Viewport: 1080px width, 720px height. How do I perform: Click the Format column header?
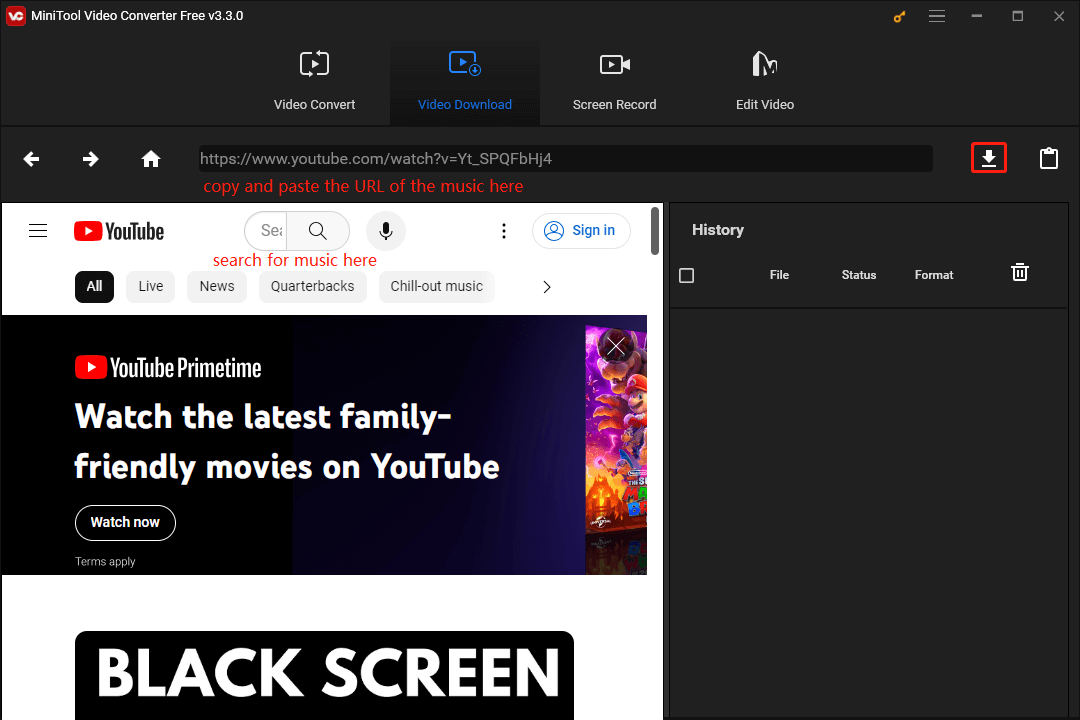point(934,275)
